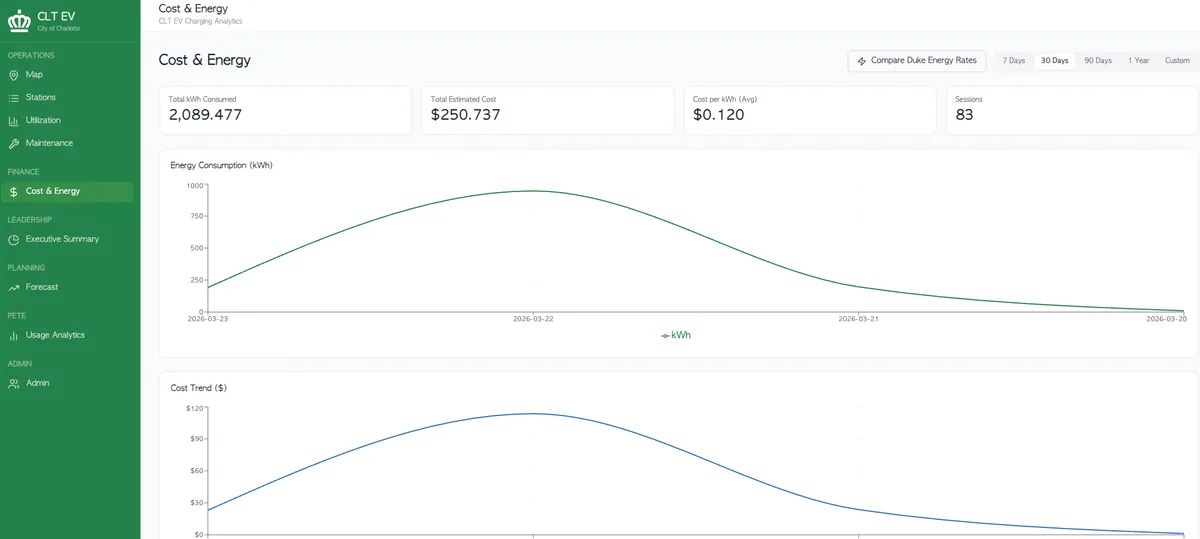
Task: Click the Sessions card showing 83
Action: 1072,110
